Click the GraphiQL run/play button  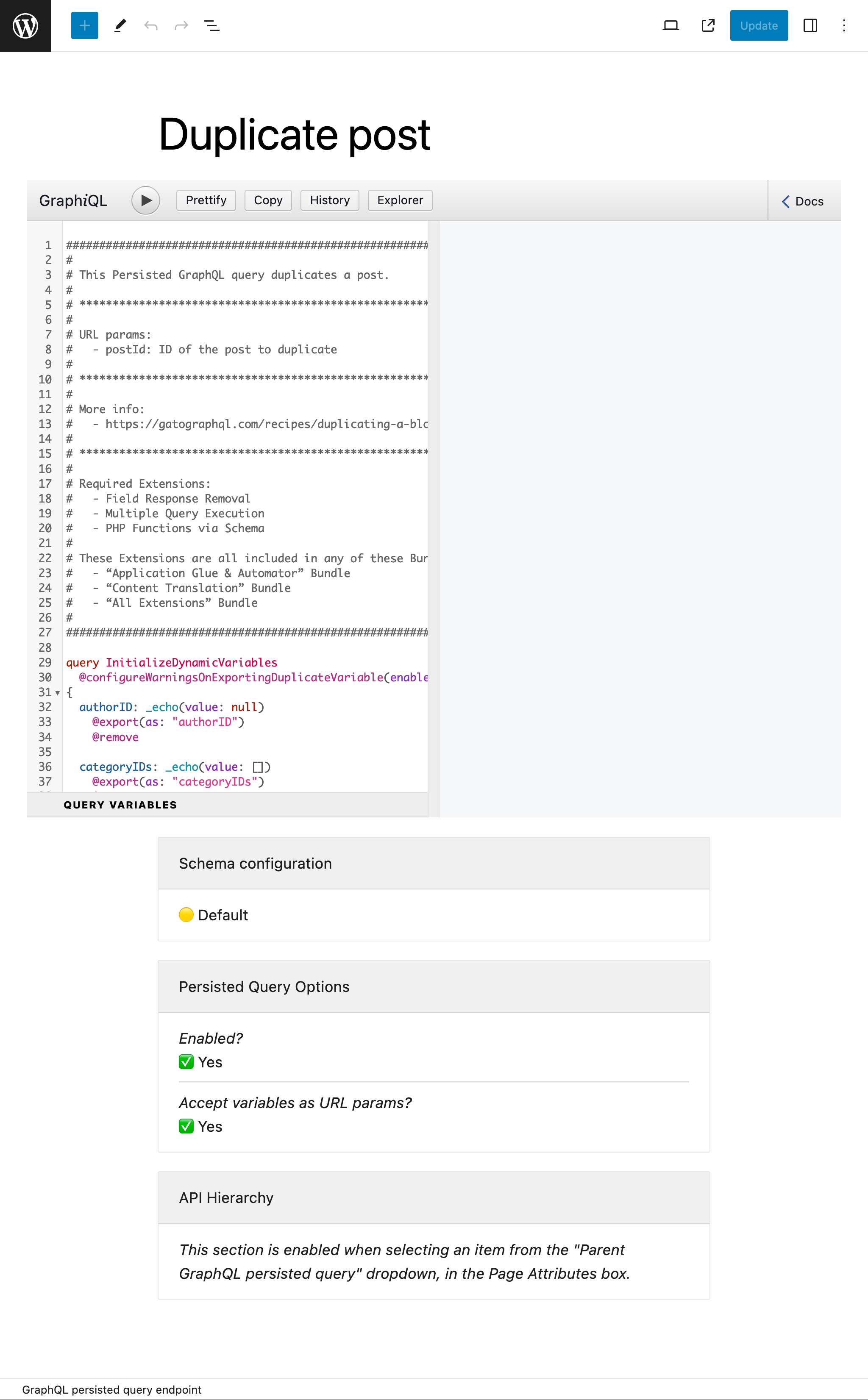[144, 200]
